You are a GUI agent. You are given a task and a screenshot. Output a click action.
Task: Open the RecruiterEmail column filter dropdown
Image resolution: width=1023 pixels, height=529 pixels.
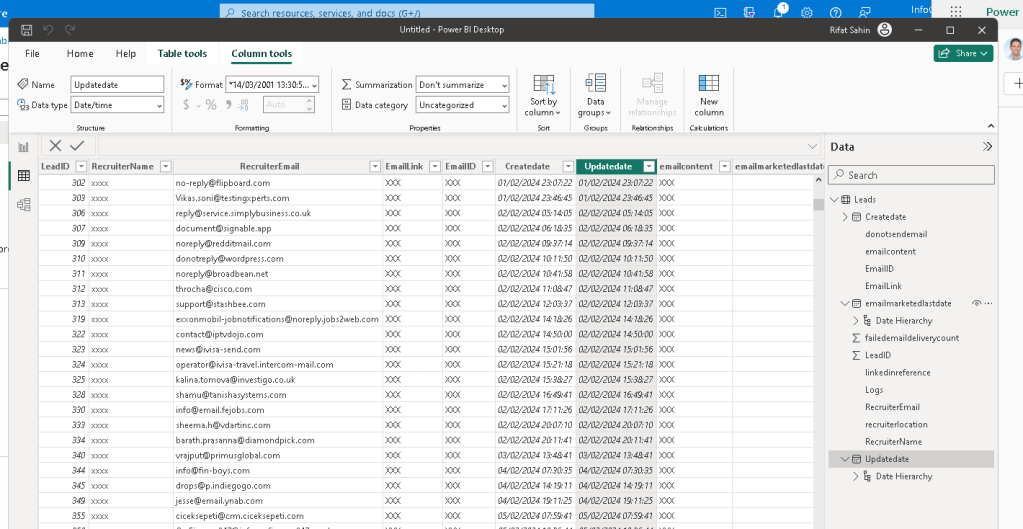[375, 166]
